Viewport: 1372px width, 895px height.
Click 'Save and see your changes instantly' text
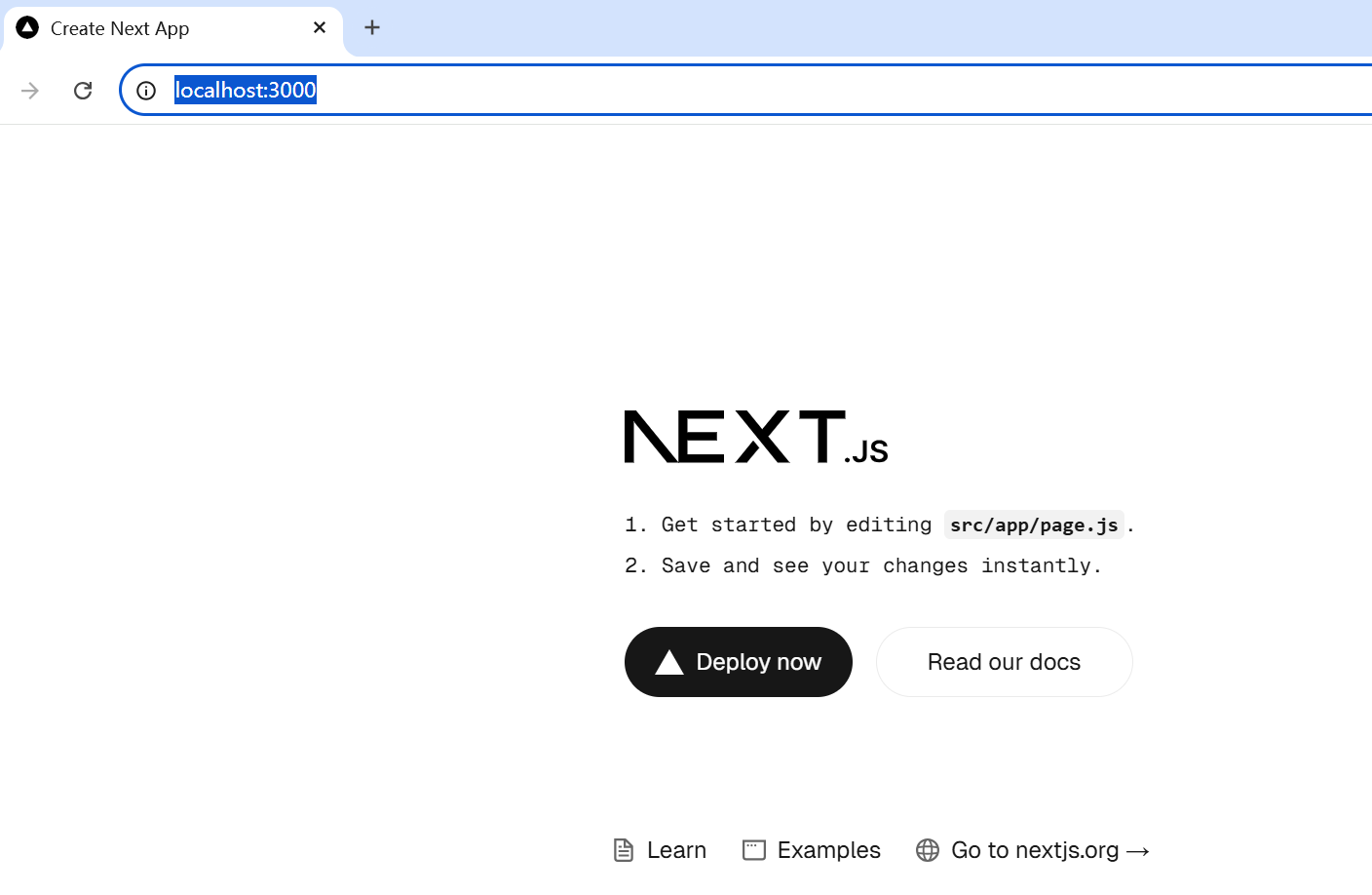tap(881, 565)
